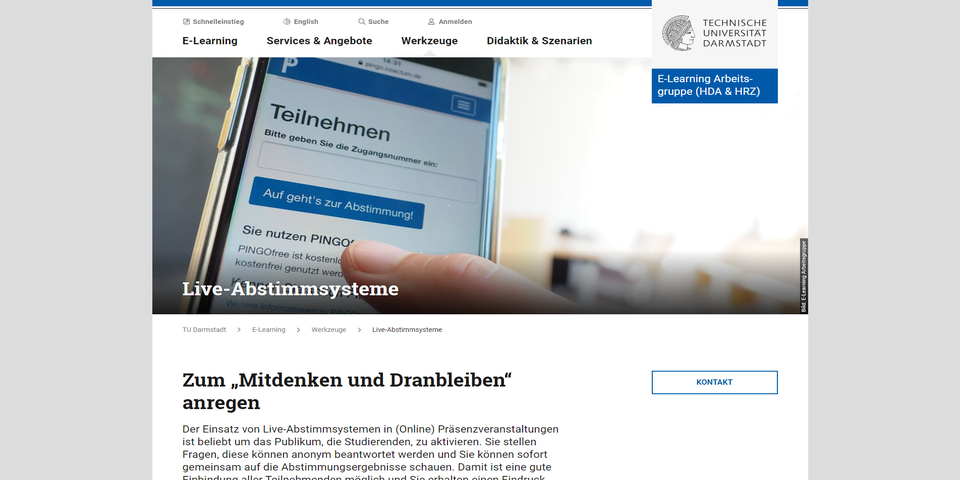Click the image credit Bild: E-Learning Arbeitsgruppe
This screenshot has width=960, height=480.
(x=804, y=276)
